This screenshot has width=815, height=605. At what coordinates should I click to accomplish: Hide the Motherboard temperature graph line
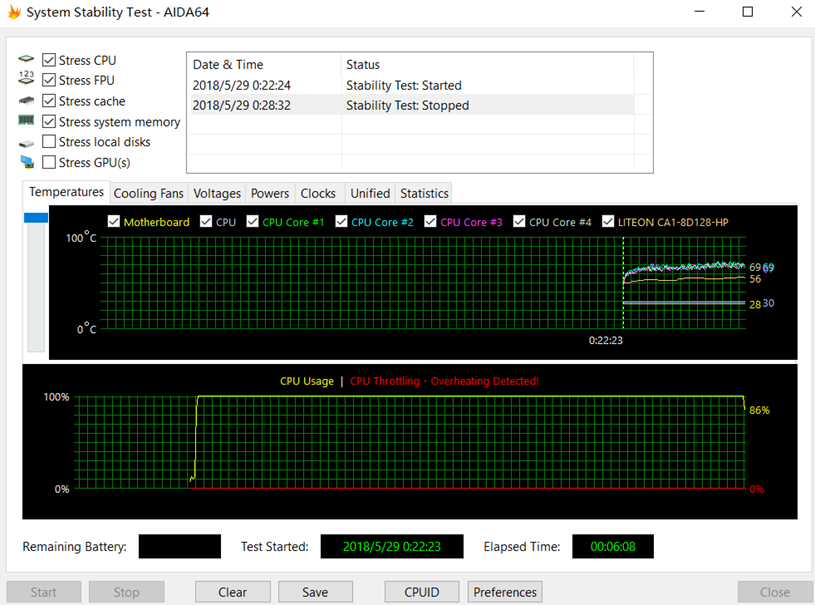(114, 222)
